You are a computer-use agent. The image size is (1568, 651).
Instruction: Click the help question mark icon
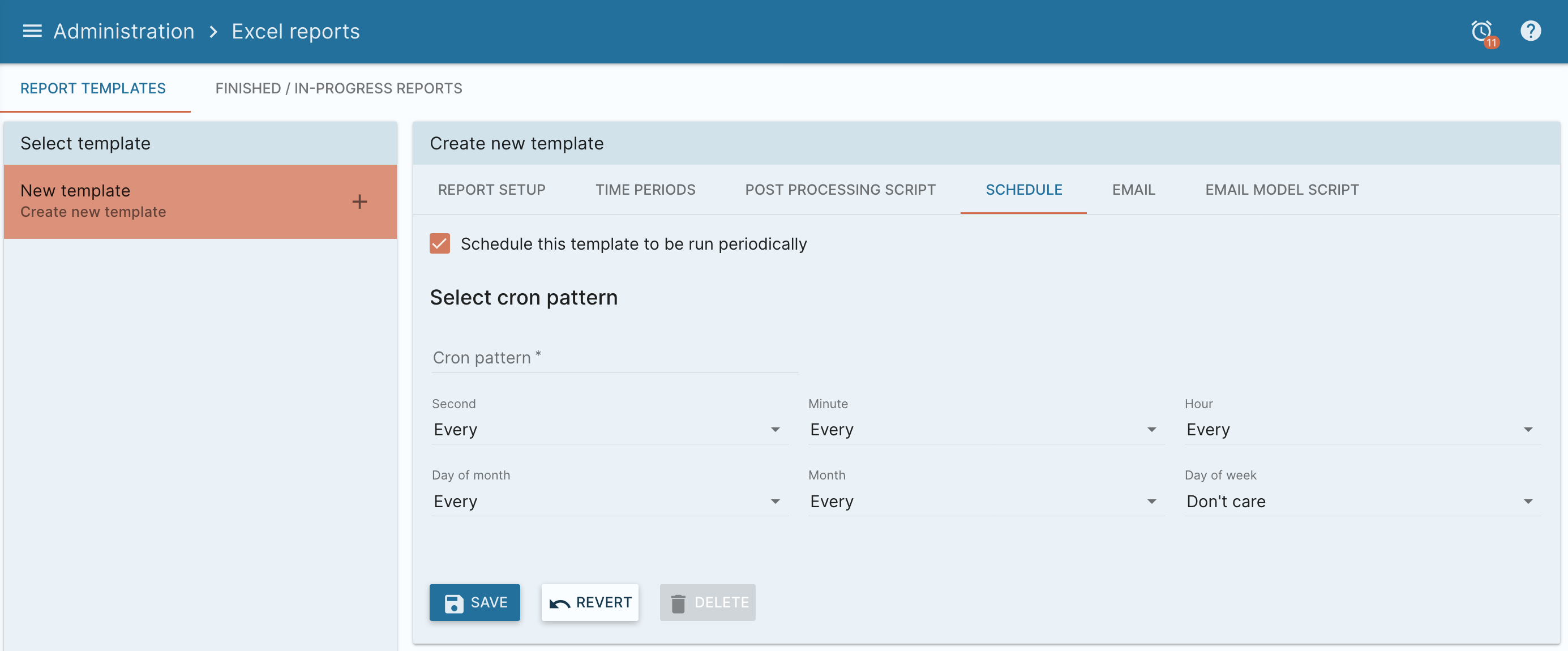point(1530,31)
